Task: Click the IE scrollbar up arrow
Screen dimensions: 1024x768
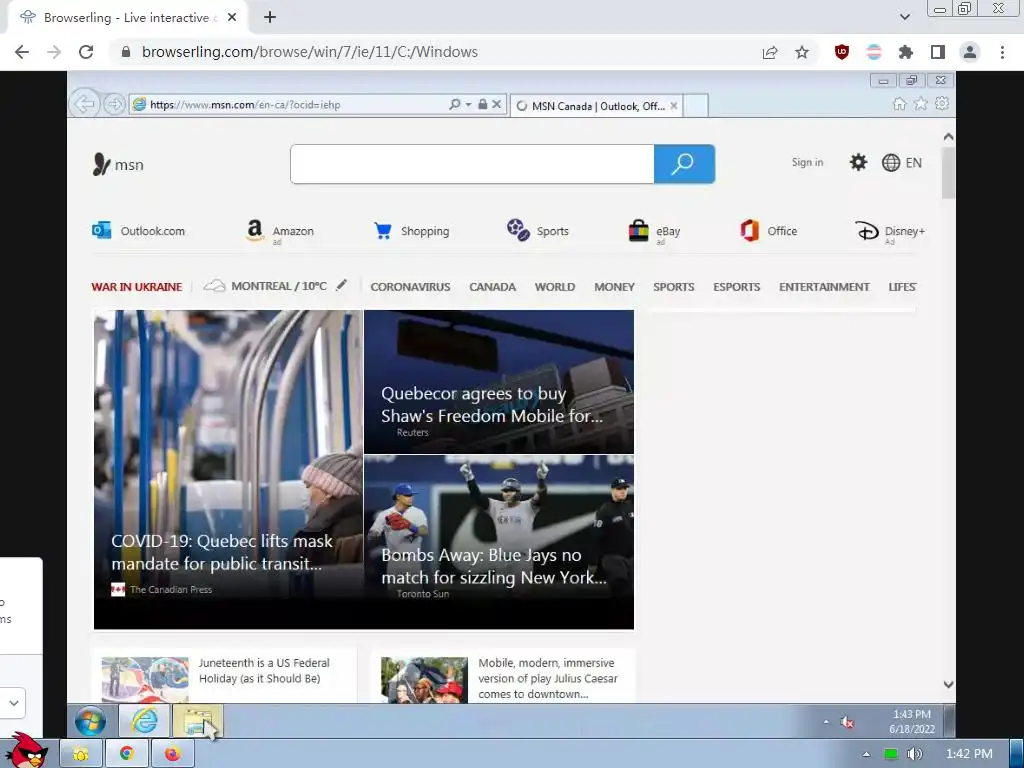Action: tap(948, 137)
